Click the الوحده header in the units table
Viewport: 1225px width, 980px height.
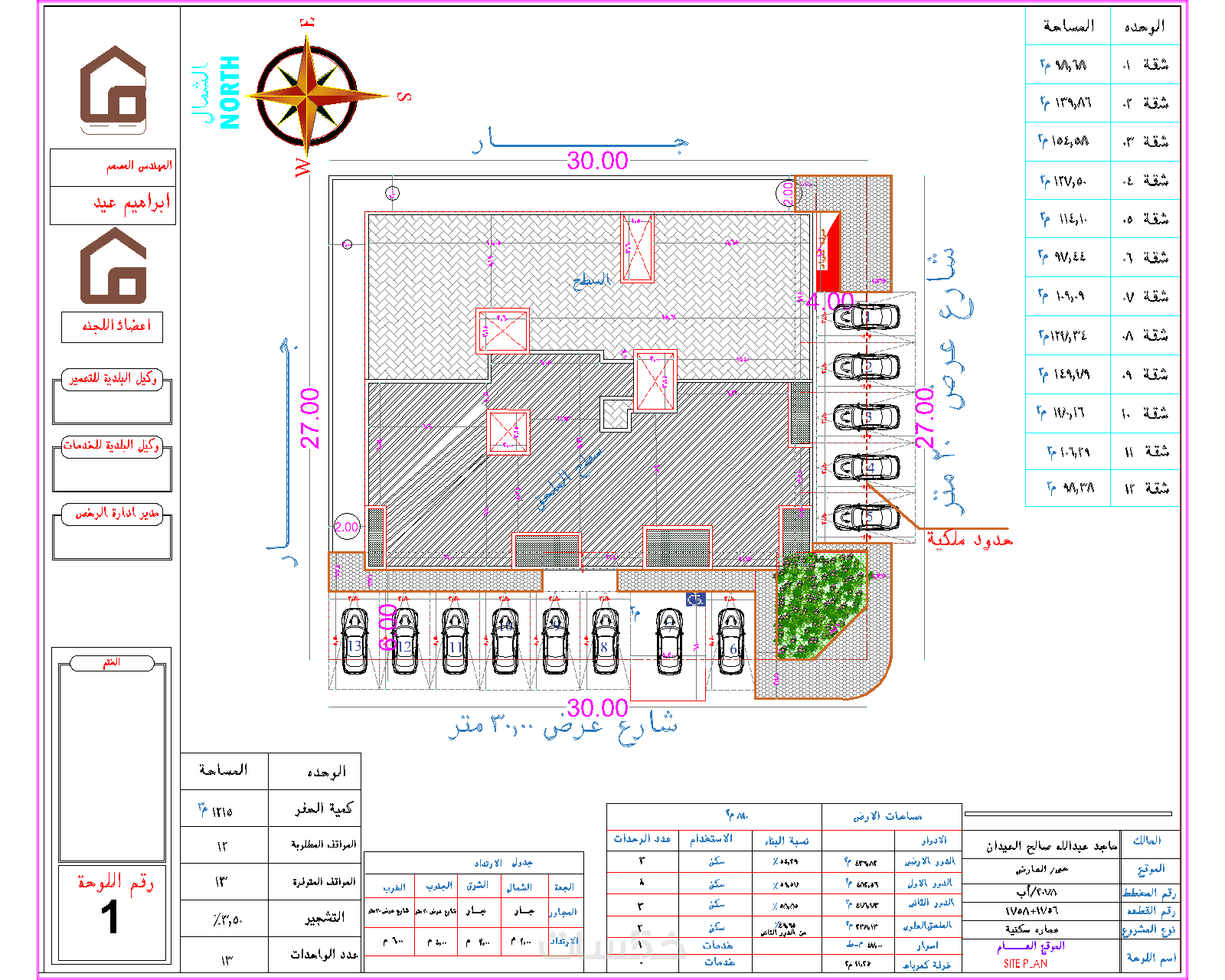[1145, 27]
